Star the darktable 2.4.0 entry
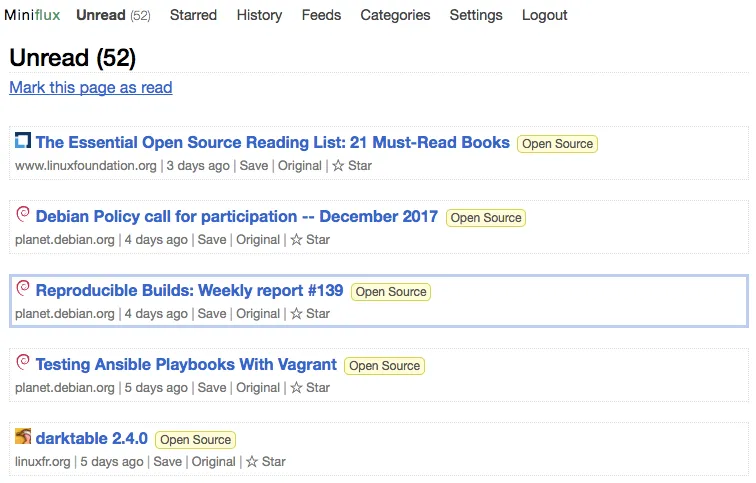Screen dimensions: 756x483 [265, 462]
